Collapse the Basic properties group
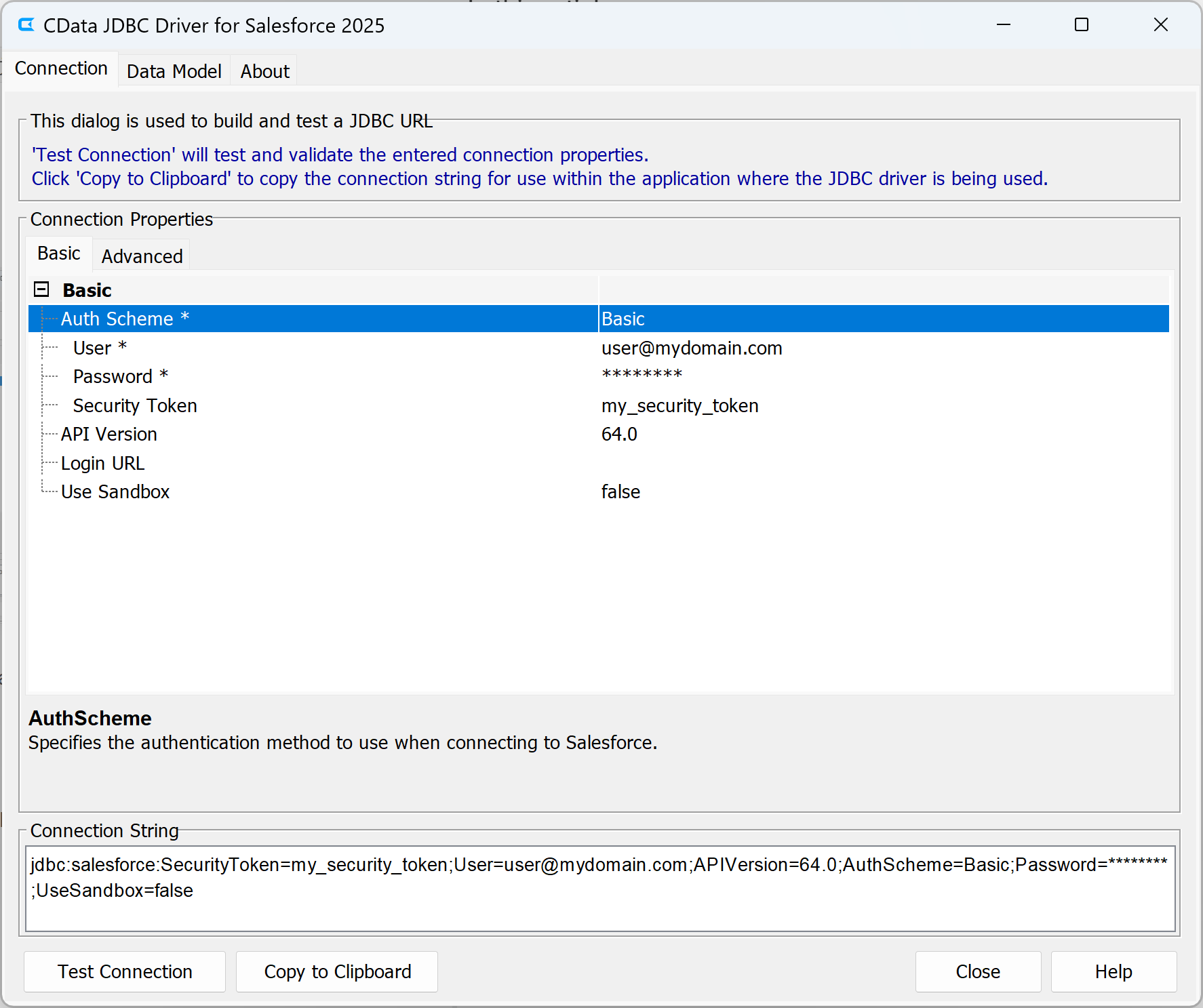The width and height of the screenshot is (1203, 1008). coord(41,289)
